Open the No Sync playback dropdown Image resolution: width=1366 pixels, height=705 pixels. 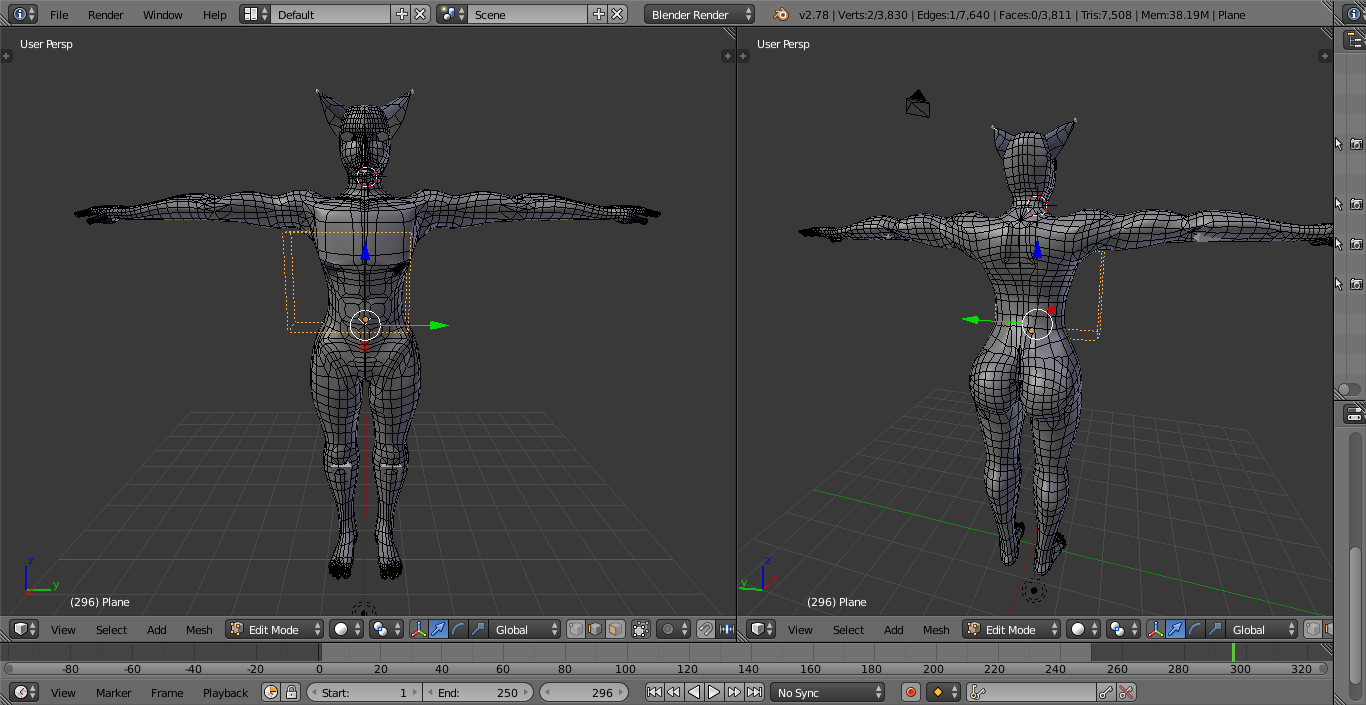point(828,692)
